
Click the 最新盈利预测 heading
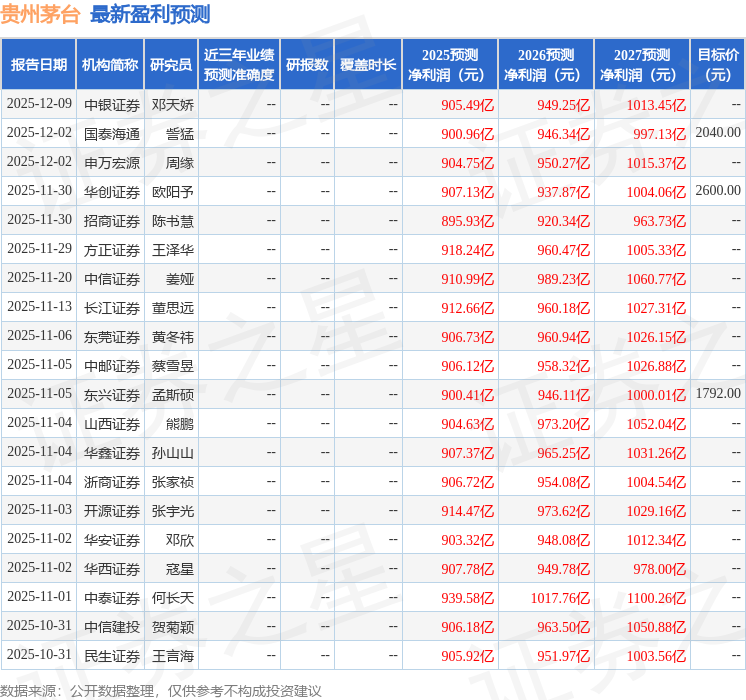click(150, 14)
